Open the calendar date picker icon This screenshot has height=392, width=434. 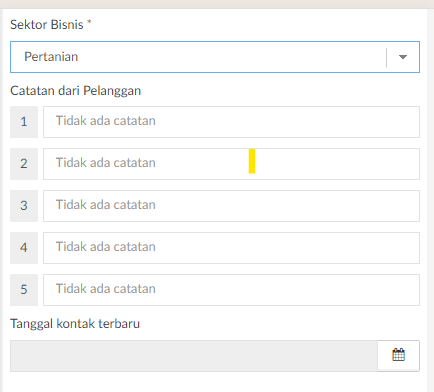[398, 355]
